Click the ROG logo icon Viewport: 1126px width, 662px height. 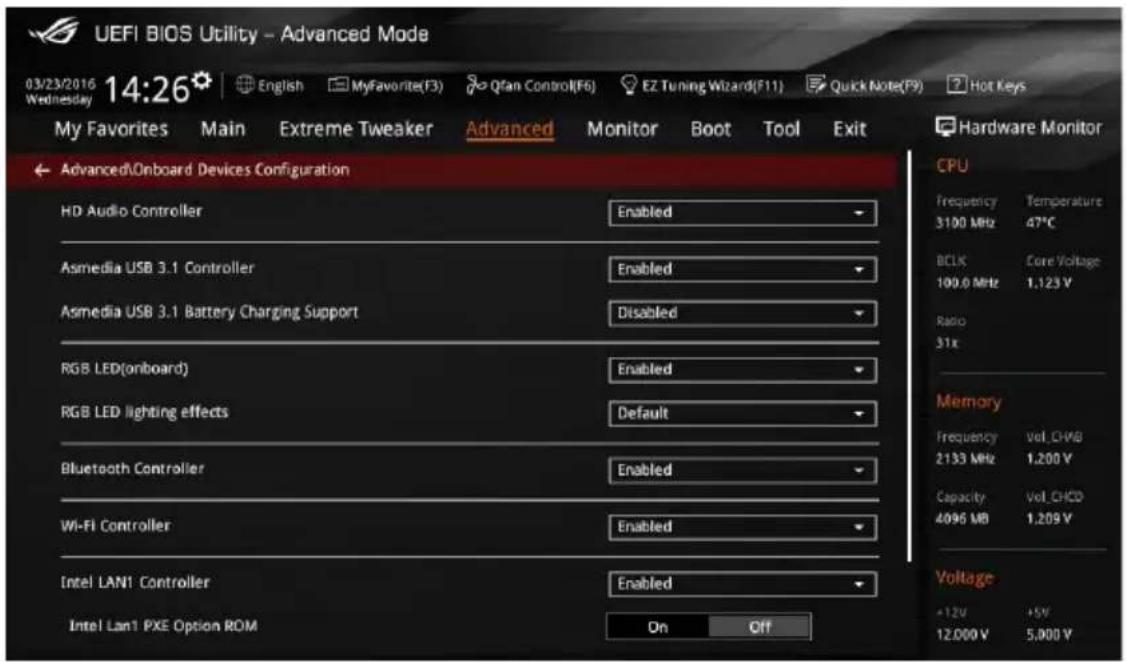(x=53, y=32)
